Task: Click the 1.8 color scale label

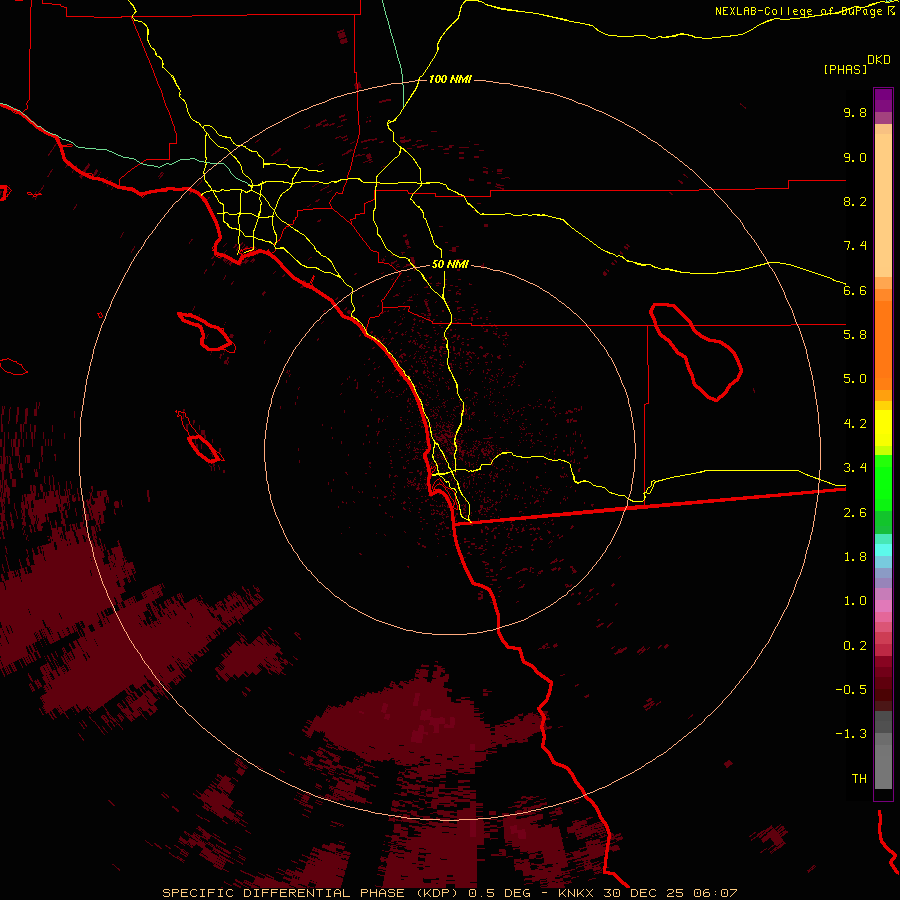Action: (x=855, y=557)
